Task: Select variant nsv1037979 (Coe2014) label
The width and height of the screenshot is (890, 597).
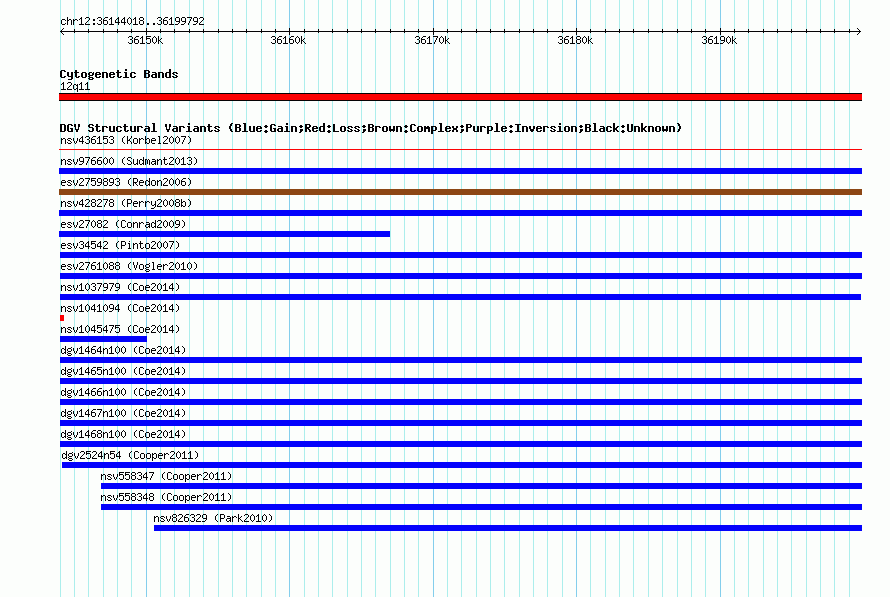Action: point(120,287)
